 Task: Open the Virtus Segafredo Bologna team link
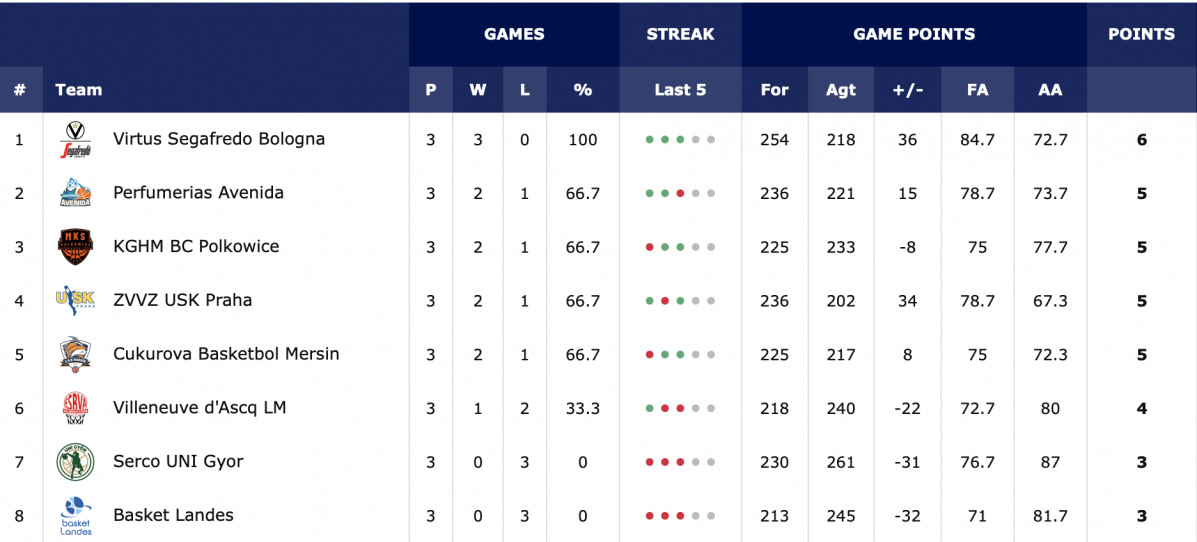[x=219, y=139]
